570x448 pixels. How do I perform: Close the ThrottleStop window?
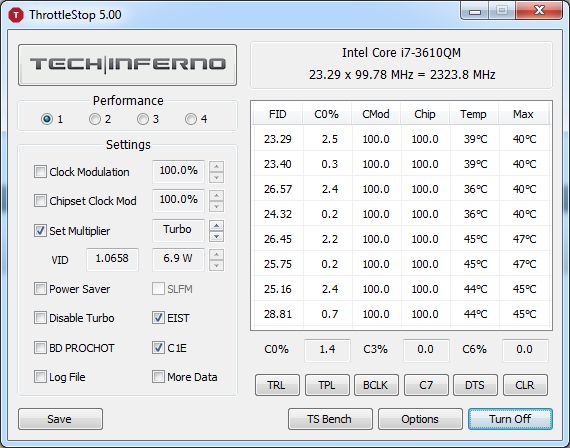coord(539,11)
